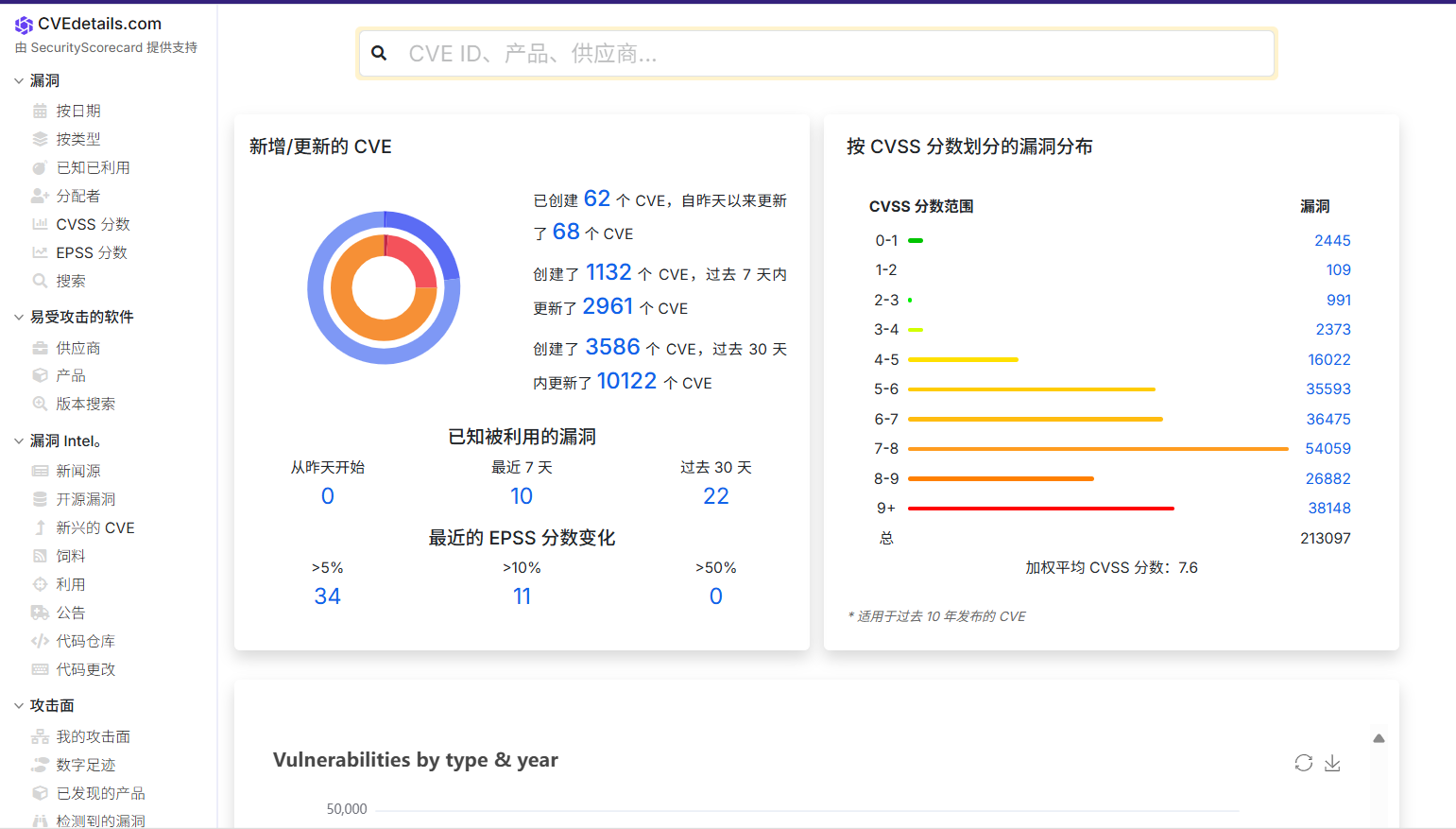
Task: Open the 1132 CVEs created link
Action: pos(608,272)
